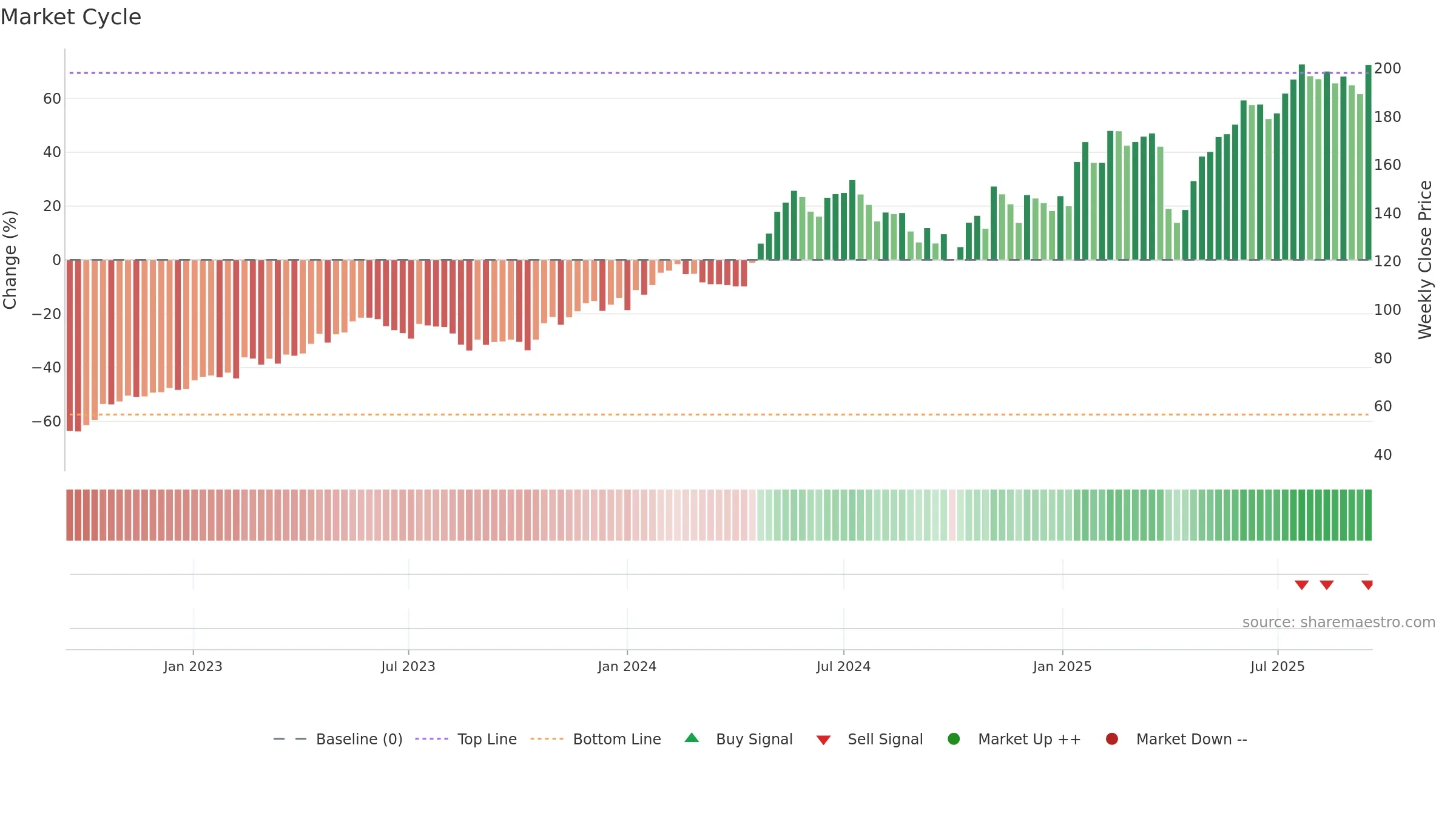Screen dimensions: 1456x819
Task: Click the gray dashed Baseline legend sample
Action: tap(290, 739)
